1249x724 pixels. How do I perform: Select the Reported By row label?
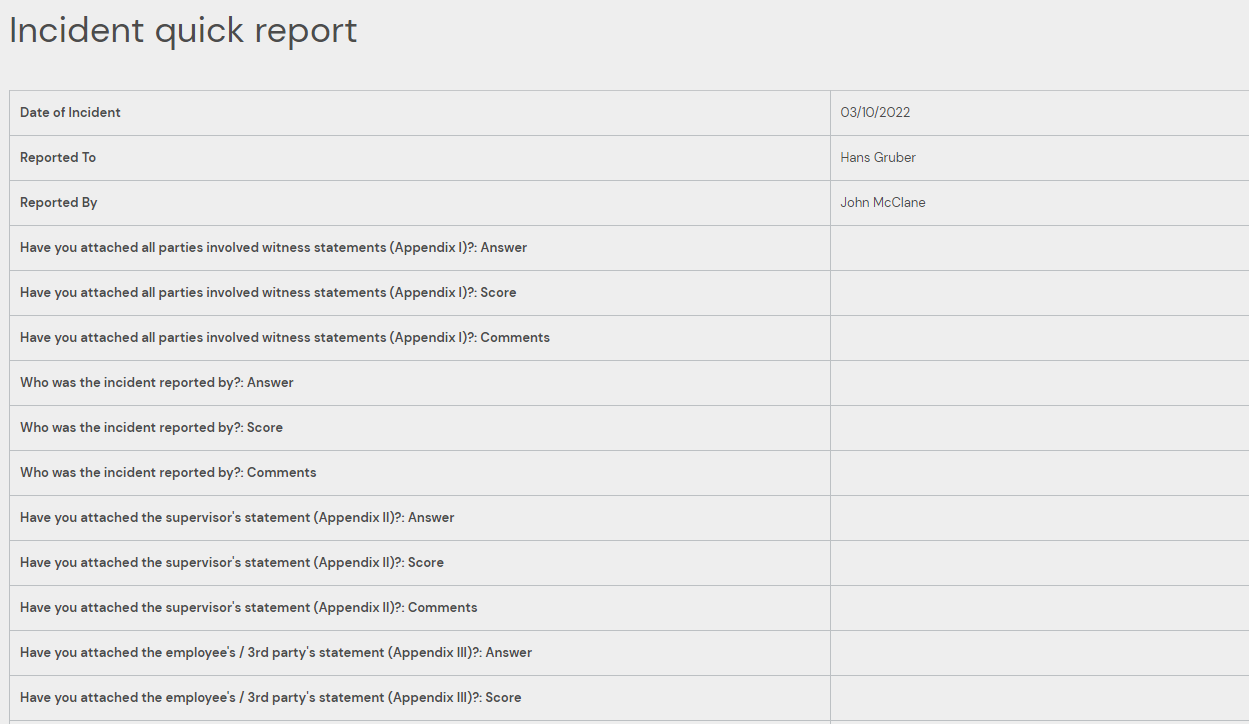coord(59,203)
